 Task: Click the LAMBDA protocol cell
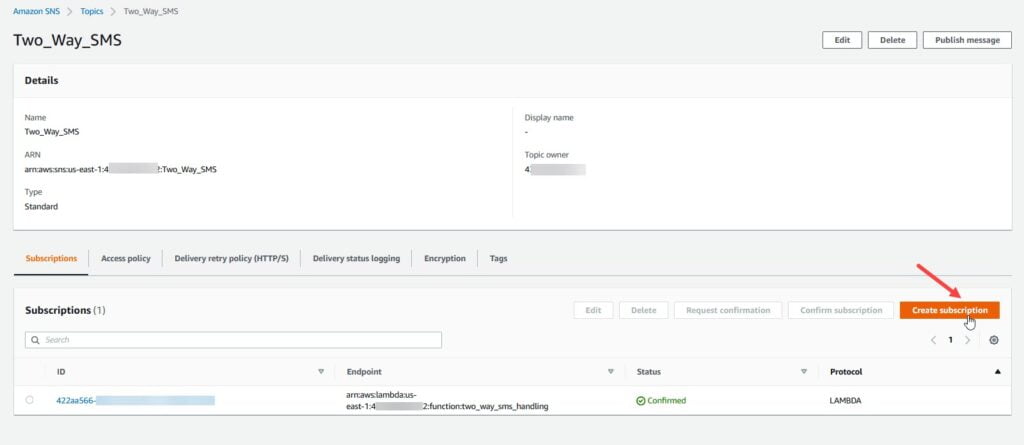tap(845, 401)
